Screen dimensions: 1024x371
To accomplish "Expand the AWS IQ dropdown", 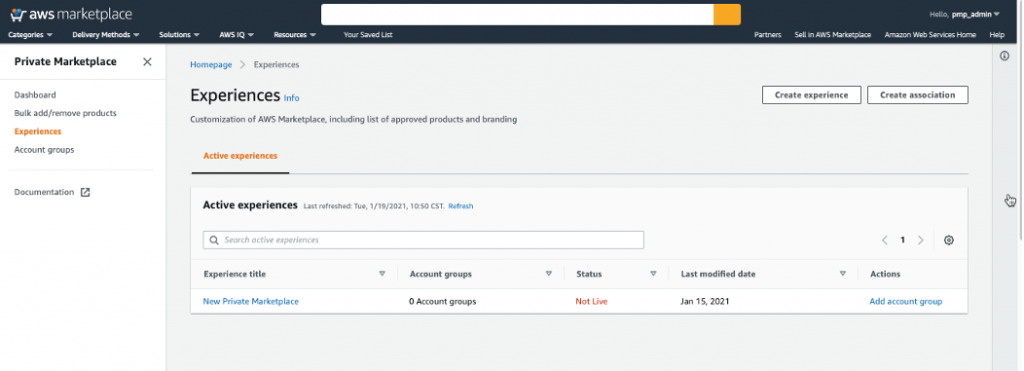I will pos(236,35).
